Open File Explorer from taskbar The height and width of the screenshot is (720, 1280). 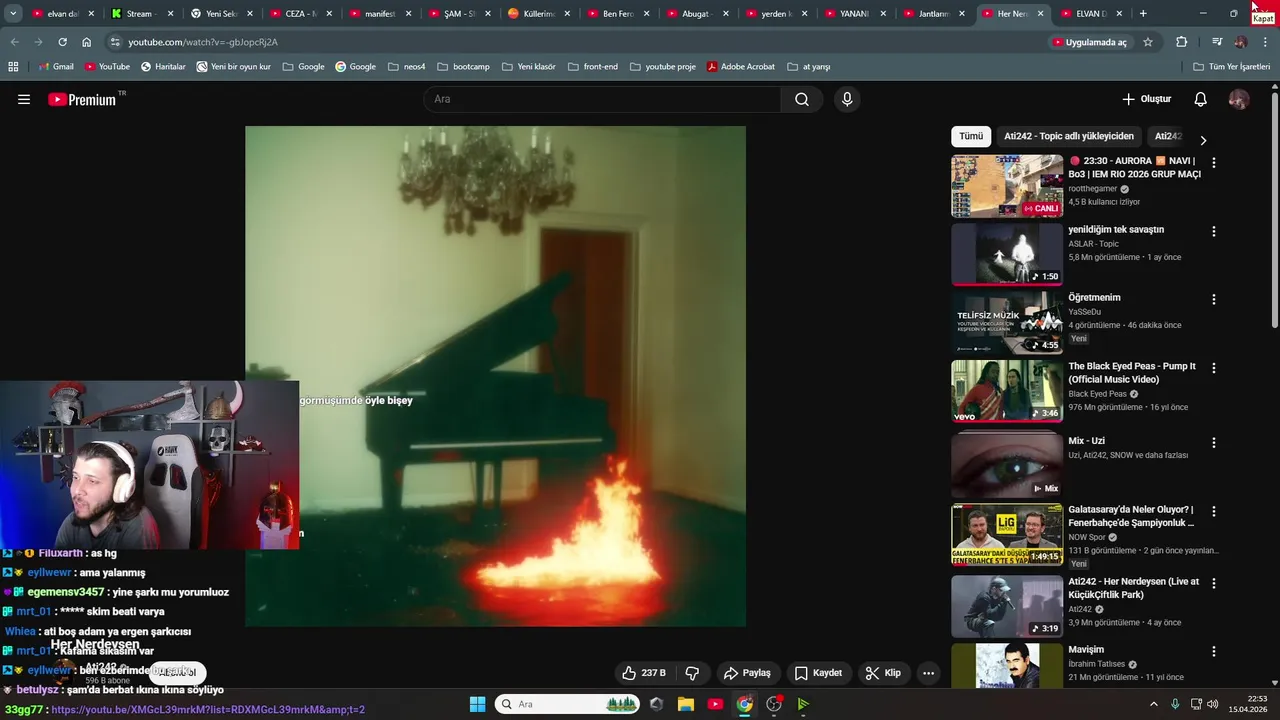click(x=686, y=704)
